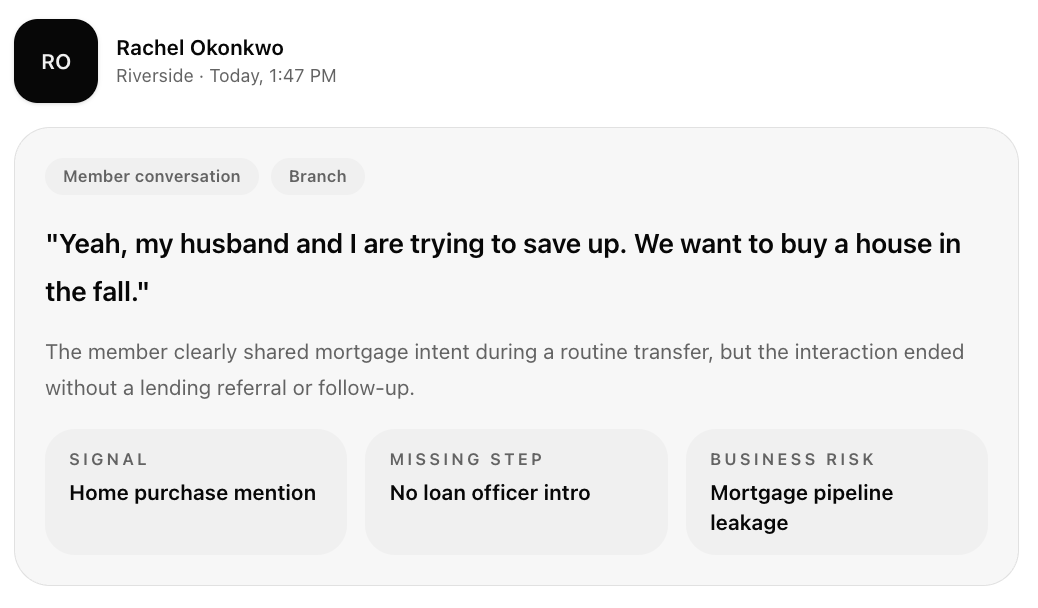The height and width of the screenshot is (608, 1038).
Task: Select the Mortgage pipeline leakage chip
Action: pyautogui.click(x=801, y=507)
